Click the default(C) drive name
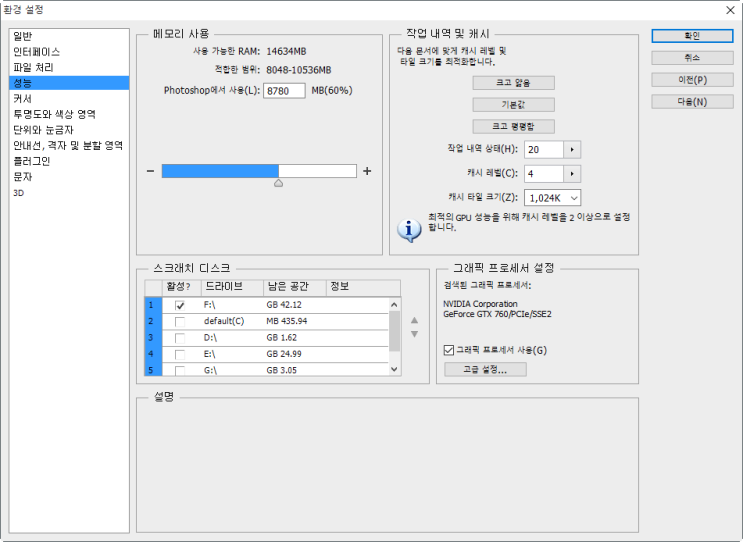 [x=224, y=321]
